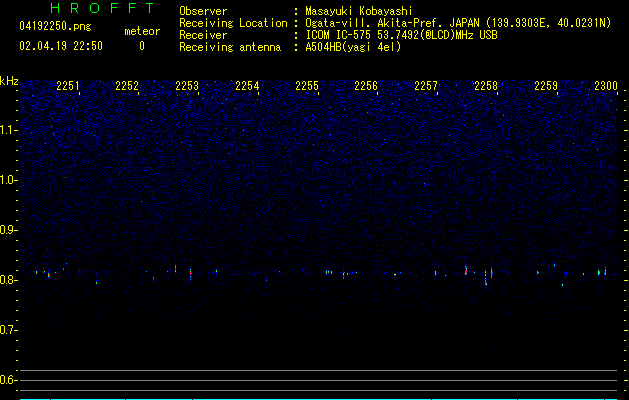Click the 2259 time axis marker
This screenshot has height=400, width=629.
point(546,86)
